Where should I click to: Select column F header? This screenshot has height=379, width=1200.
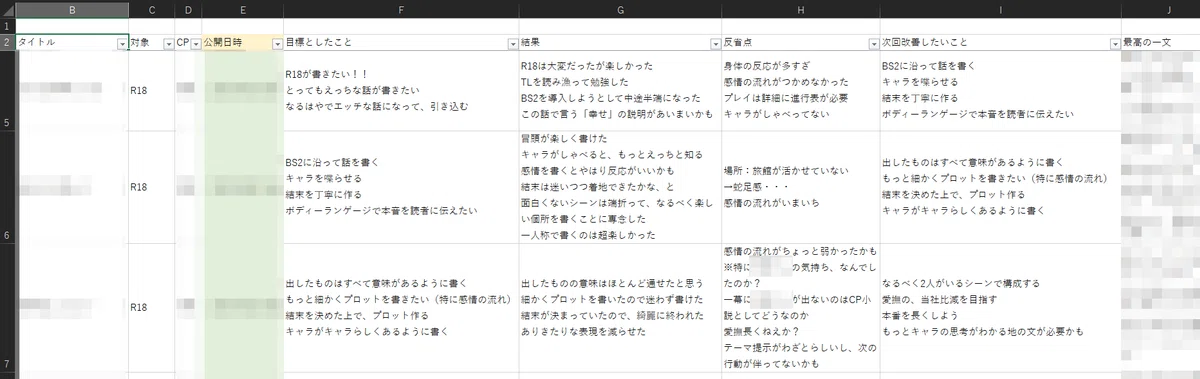coord(401,9)
